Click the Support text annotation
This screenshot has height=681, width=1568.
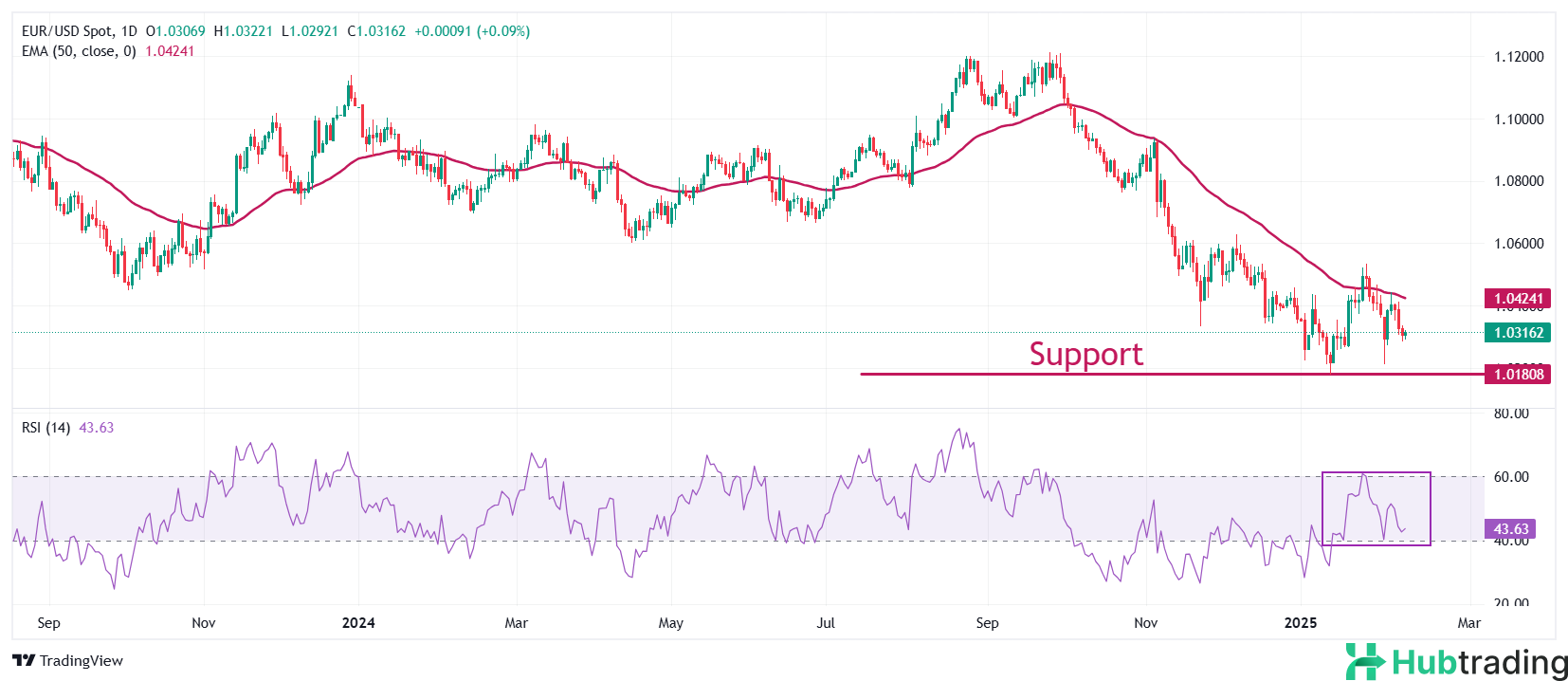pos(1085,354)
